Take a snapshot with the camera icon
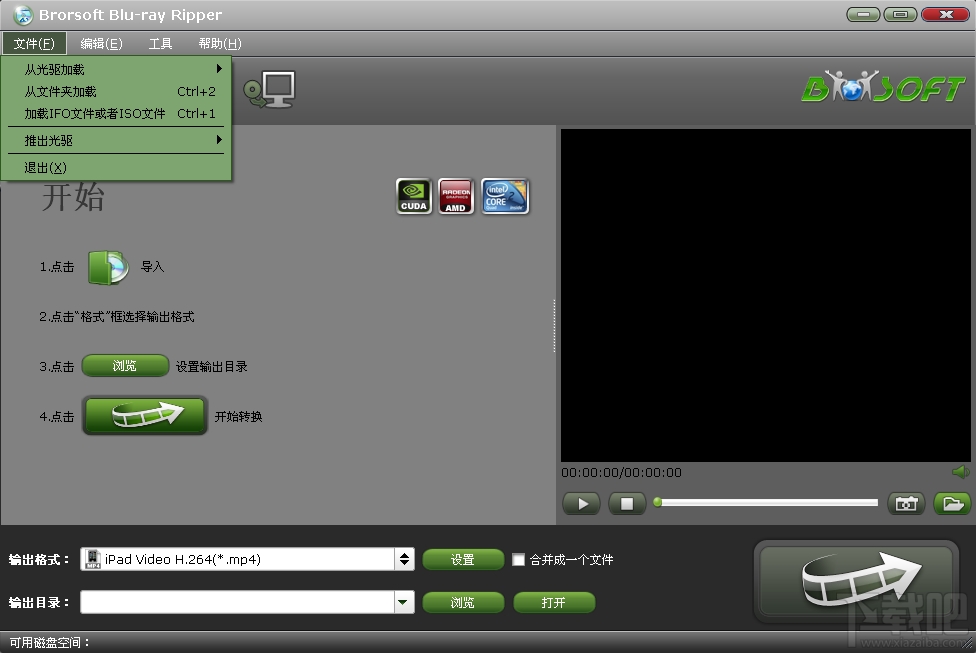The width and height of the screenshot is (976, 653). point(906,503)
